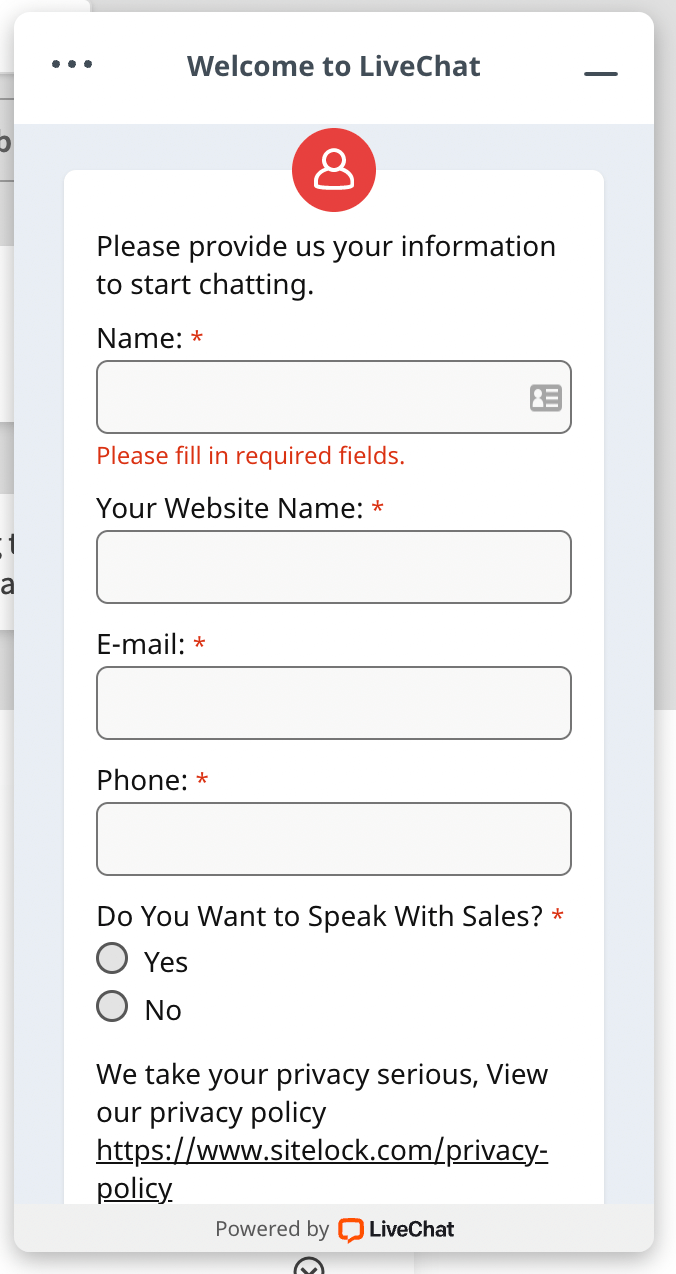Focus the Name input field
The image size is (676, 1274).
tap(334, 397)
